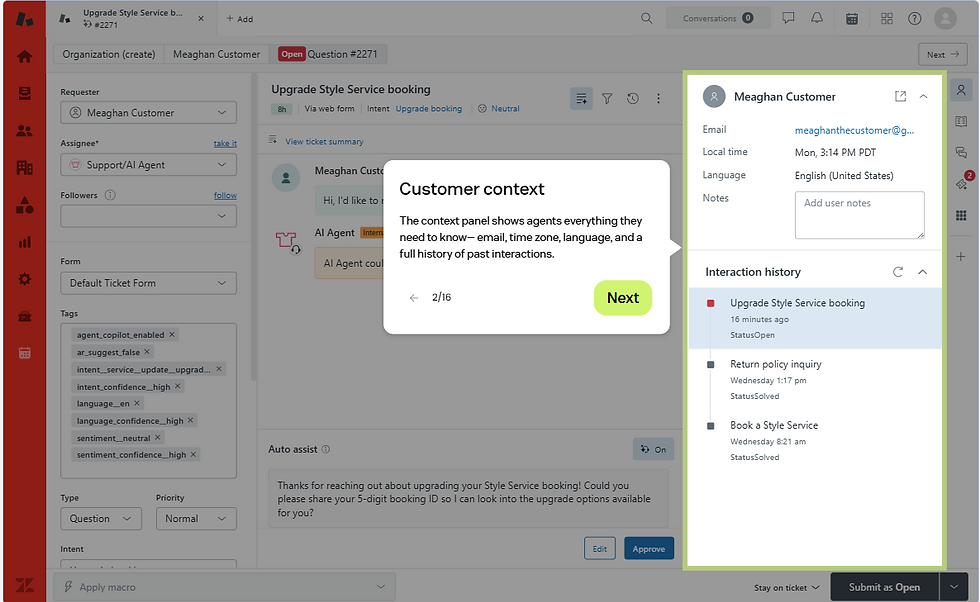Open knowledge book icon in right rail
The image size is (980, 602).
[x=961, y=121]
